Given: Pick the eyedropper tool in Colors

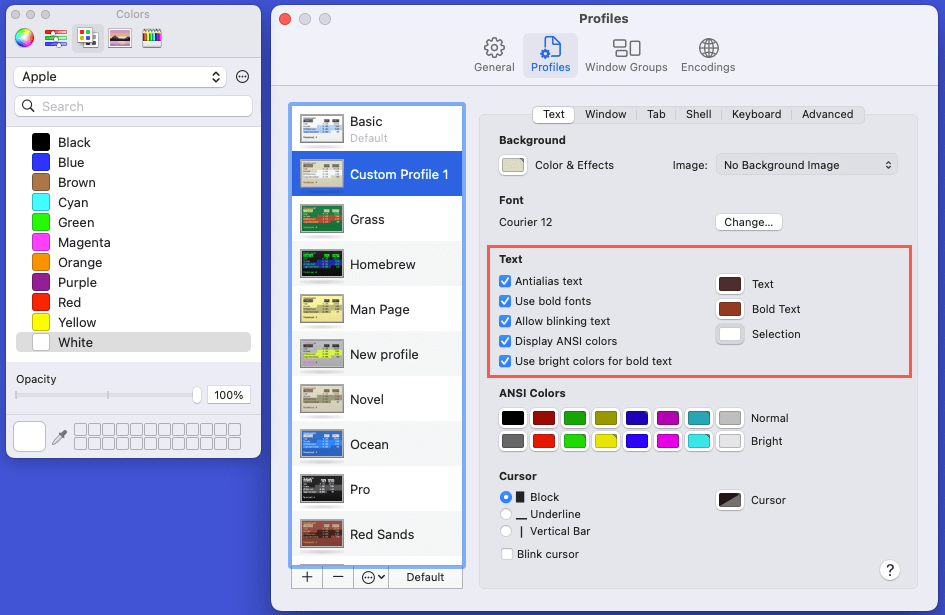Looking at the screenshot, I should click(59, 437).
